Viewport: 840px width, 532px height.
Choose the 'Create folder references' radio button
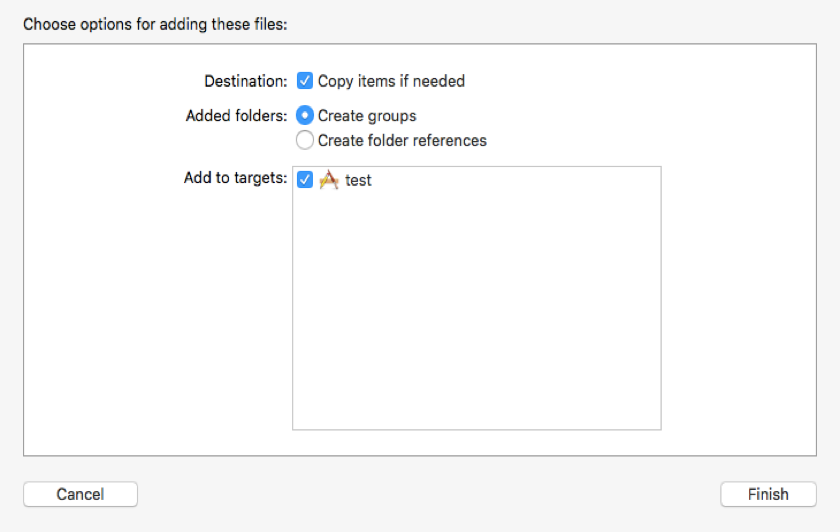(x=306, y=140)
